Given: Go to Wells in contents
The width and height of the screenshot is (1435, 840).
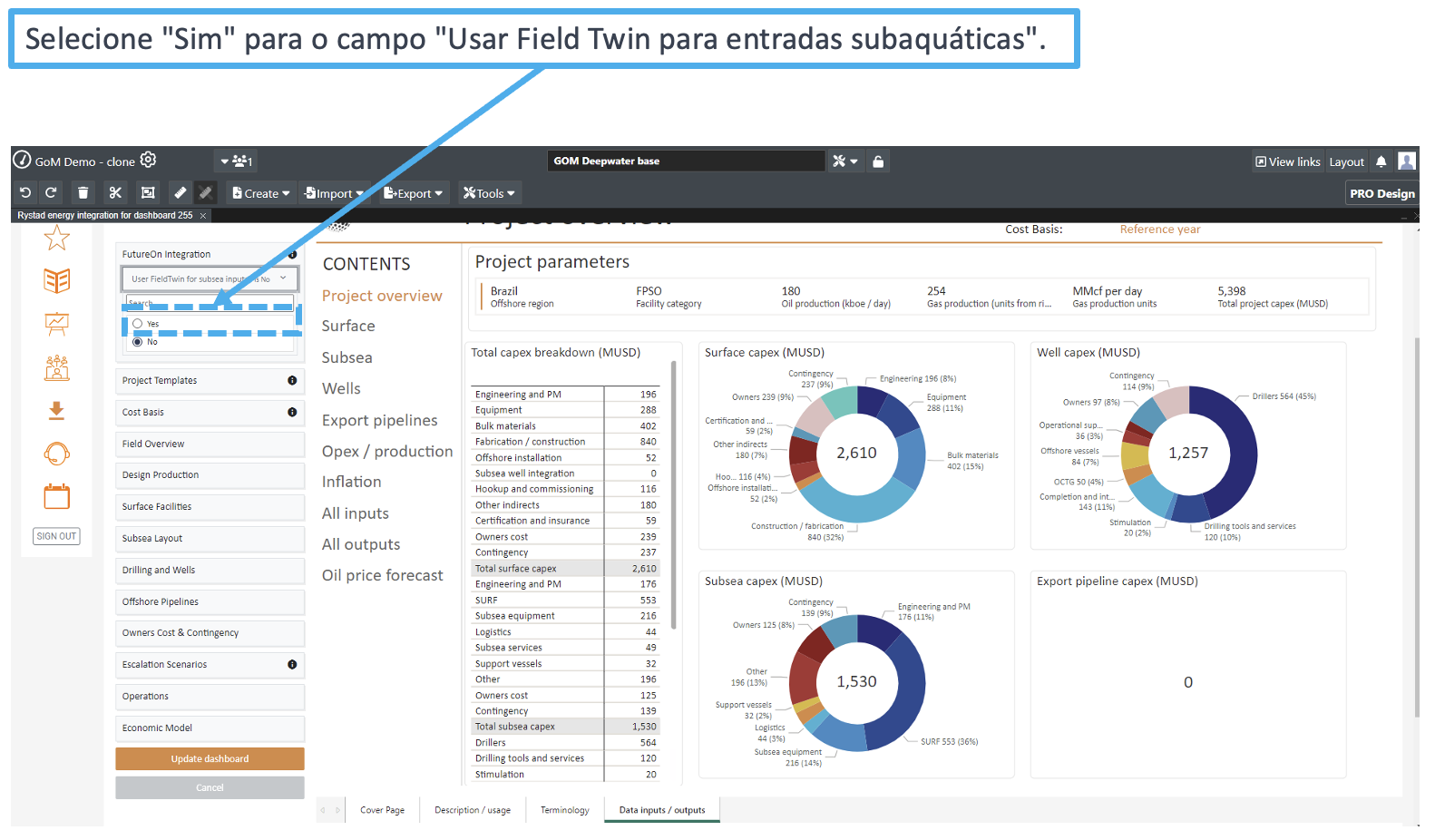Looking at the screenshot, I should click(x=341, y=388).
